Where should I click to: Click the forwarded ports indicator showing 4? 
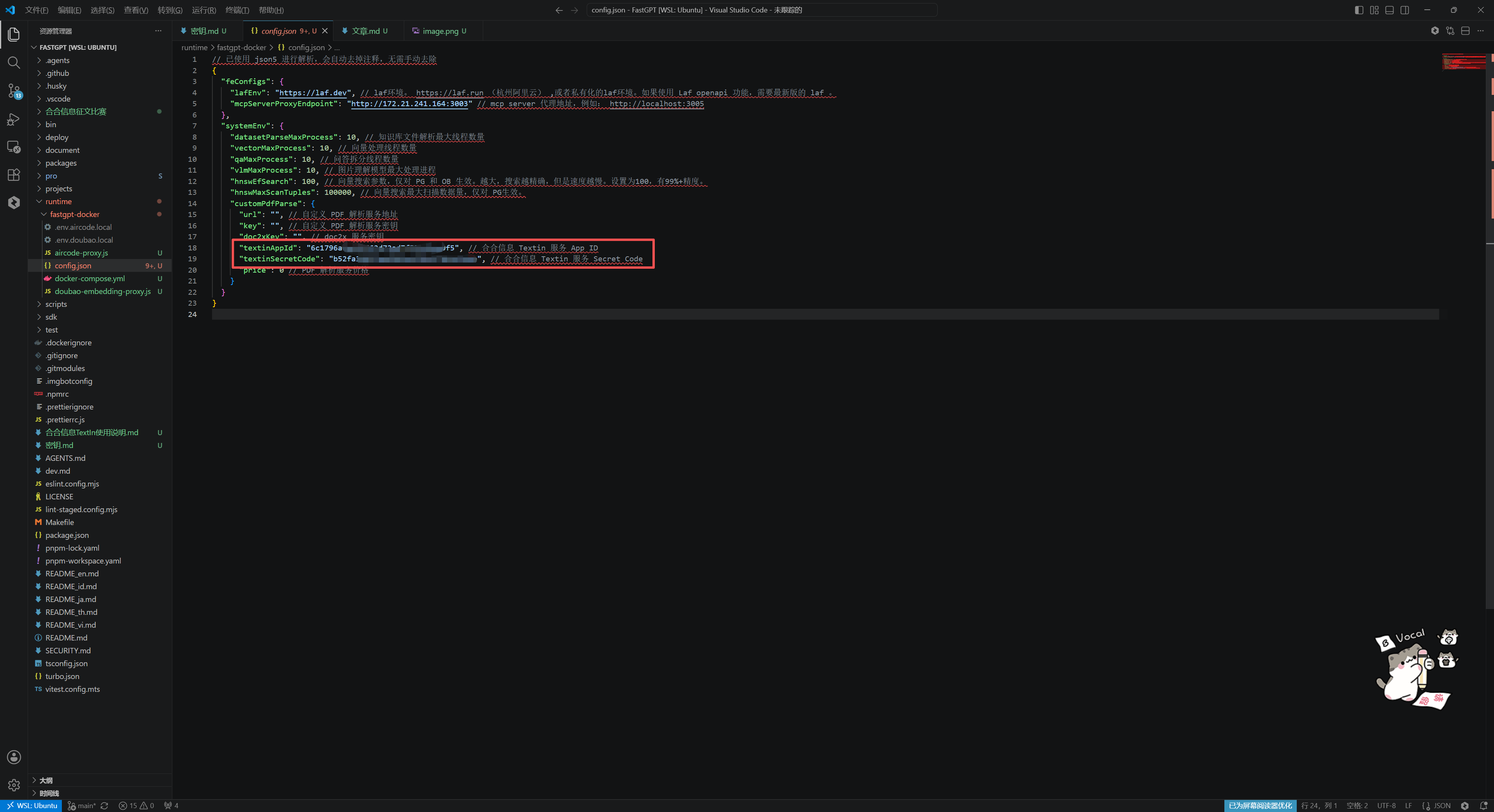click(171, 806)
